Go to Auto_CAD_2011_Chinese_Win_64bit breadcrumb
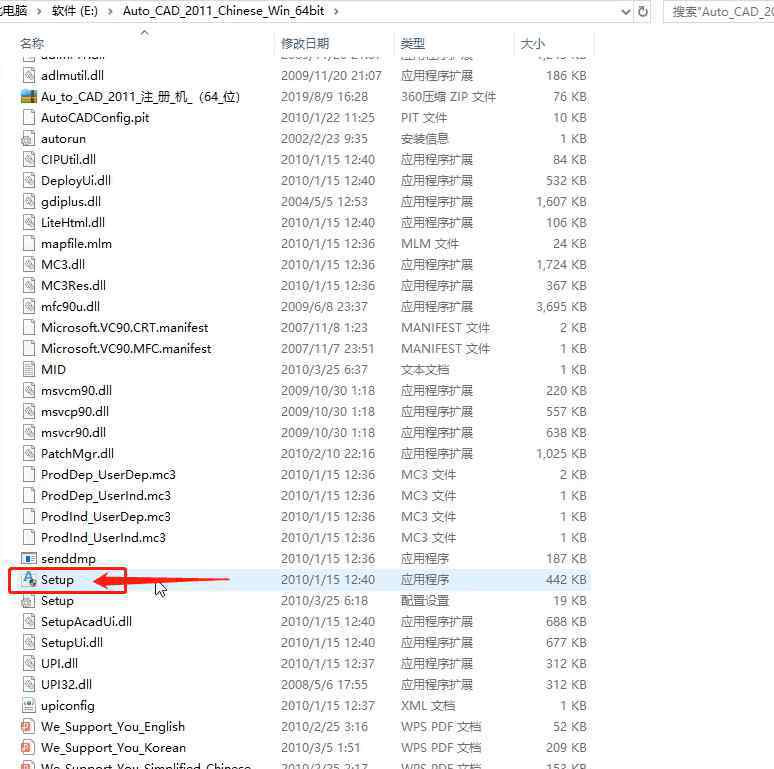 point(224,11)
